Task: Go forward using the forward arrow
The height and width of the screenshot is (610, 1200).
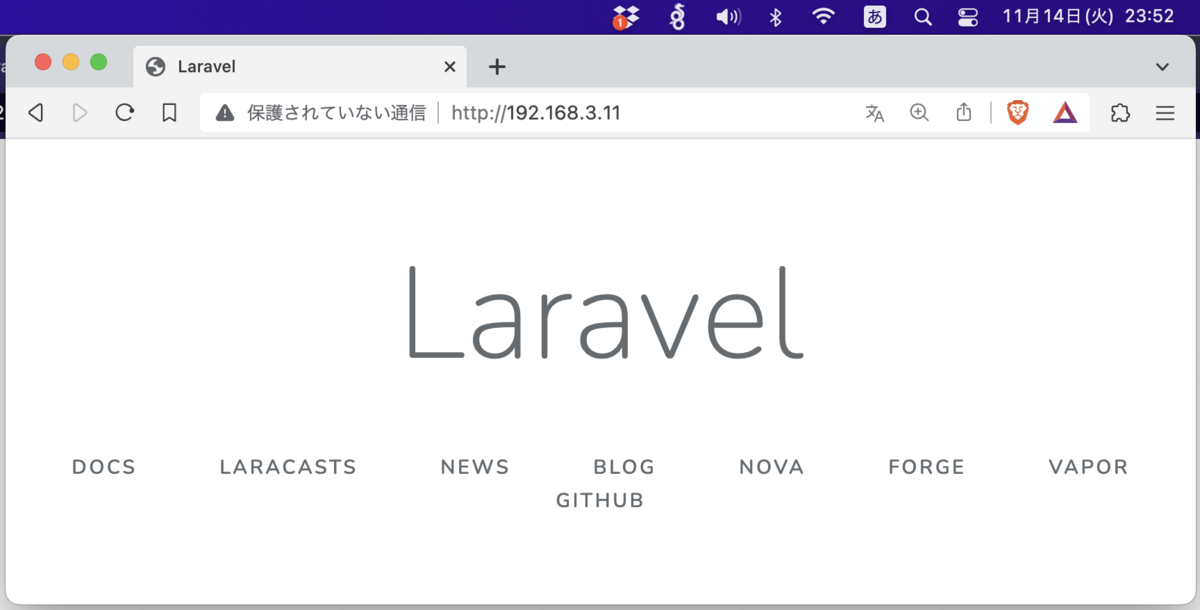Action: pos(80,113)
